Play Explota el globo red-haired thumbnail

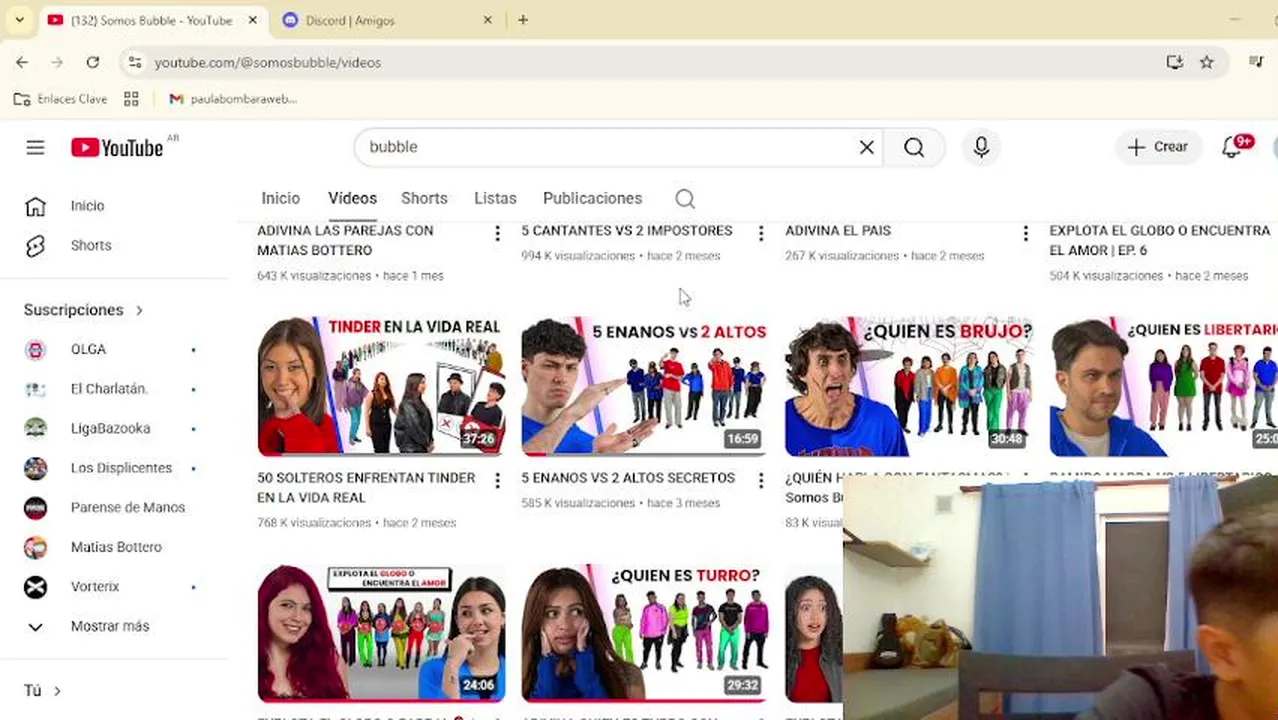click(x=381, y=633)
